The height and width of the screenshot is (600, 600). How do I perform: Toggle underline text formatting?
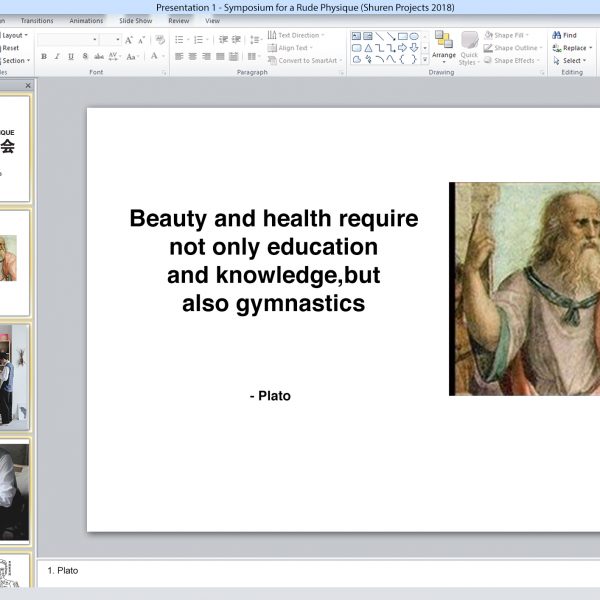[70, 57]
